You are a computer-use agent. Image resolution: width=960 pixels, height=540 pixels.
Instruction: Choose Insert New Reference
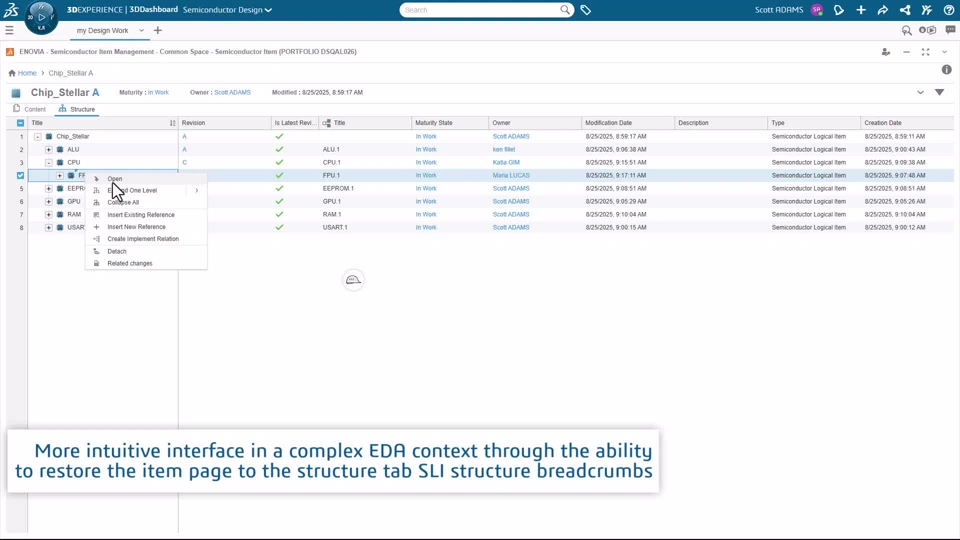pyautogui.click(x=146, y=227)
